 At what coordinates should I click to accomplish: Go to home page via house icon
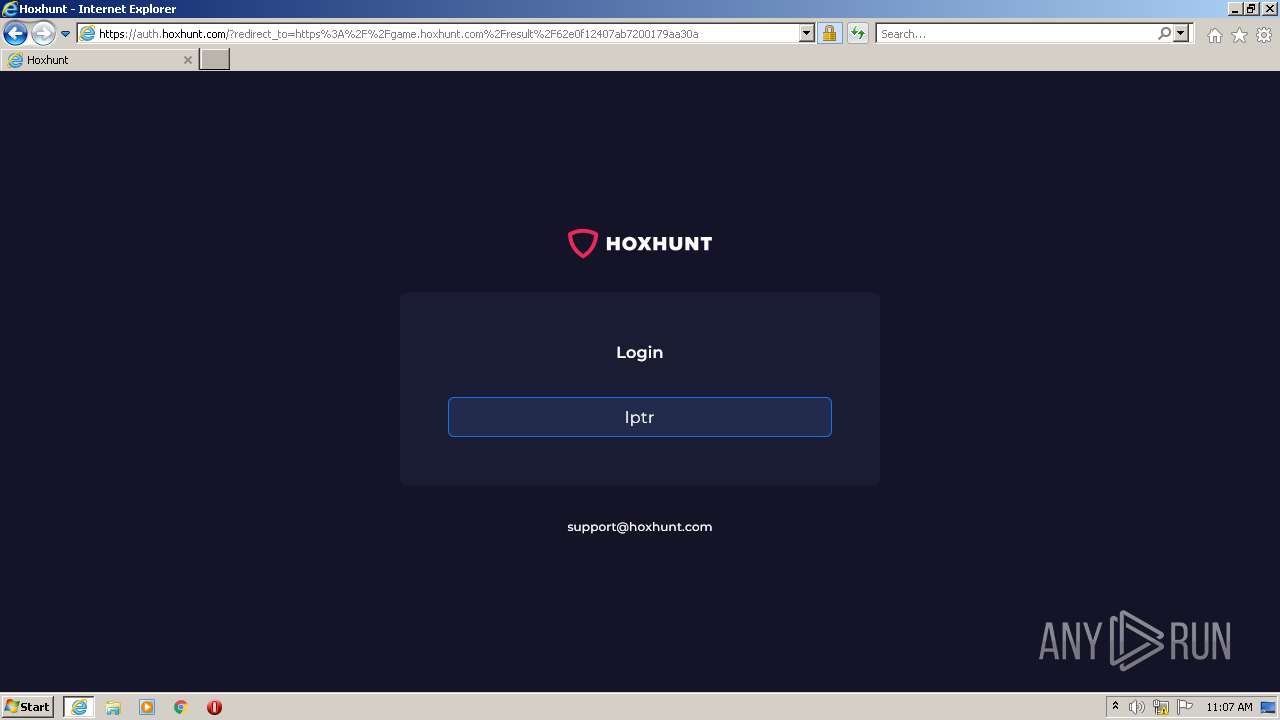(1214, 35)
